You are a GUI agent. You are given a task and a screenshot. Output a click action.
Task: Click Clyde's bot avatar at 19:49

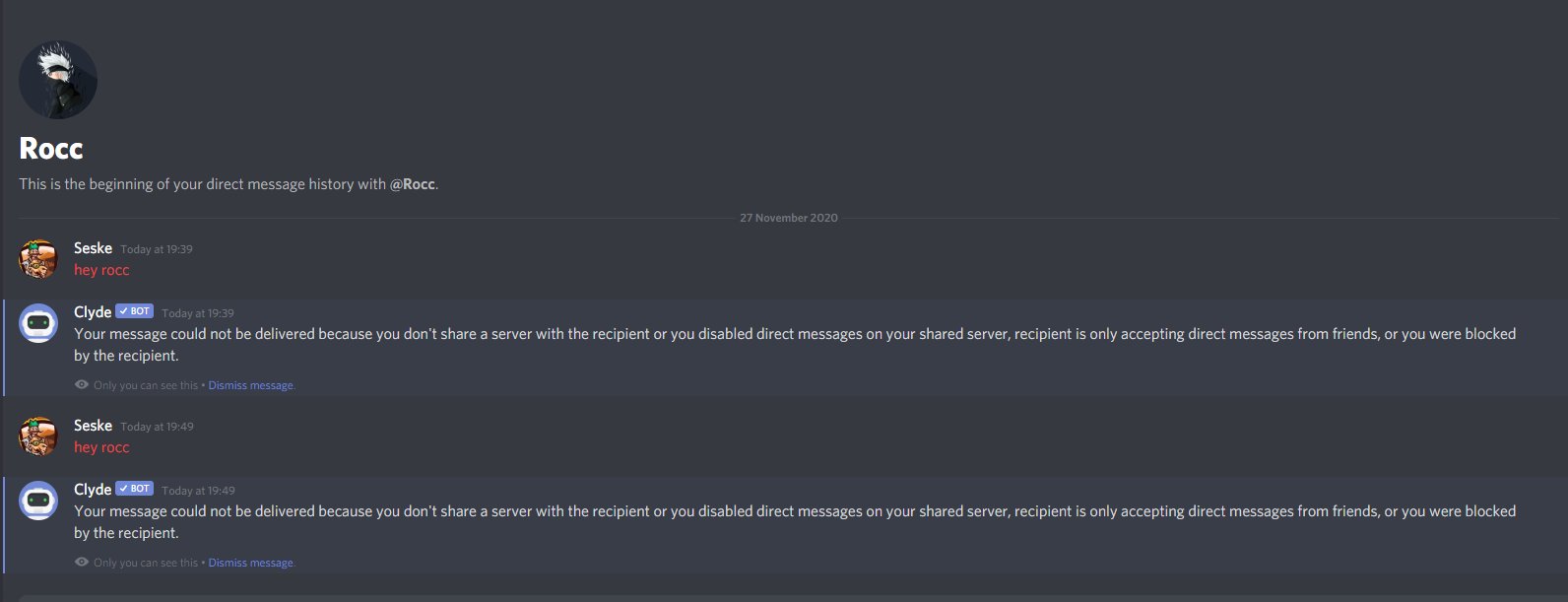[x=38, y=501]
